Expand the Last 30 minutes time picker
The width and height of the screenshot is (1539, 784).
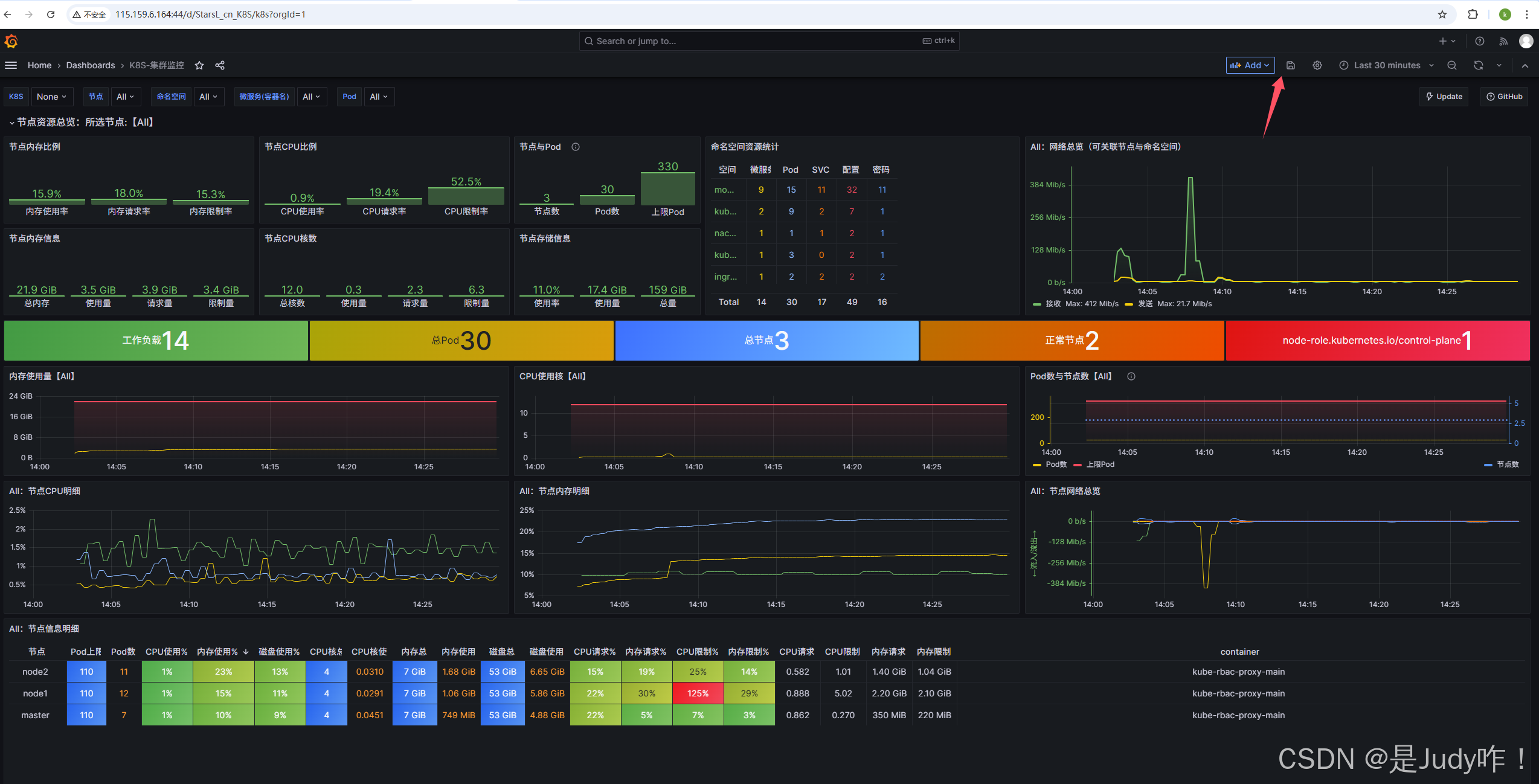(x=1386, y=65)
